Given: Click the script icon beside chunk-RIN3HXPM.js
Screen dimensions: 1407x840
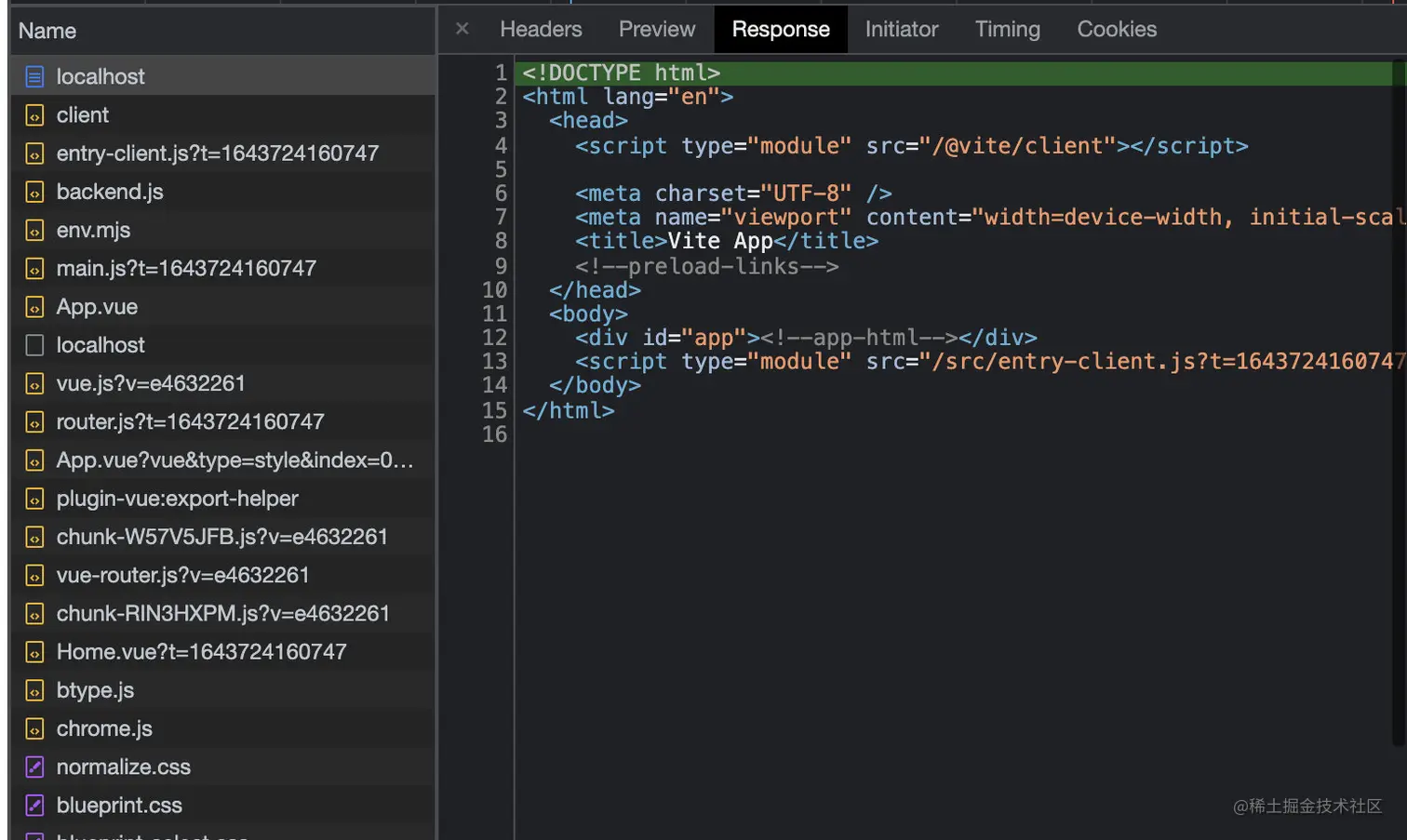Looking at the screenshot, I should (34, 614).
